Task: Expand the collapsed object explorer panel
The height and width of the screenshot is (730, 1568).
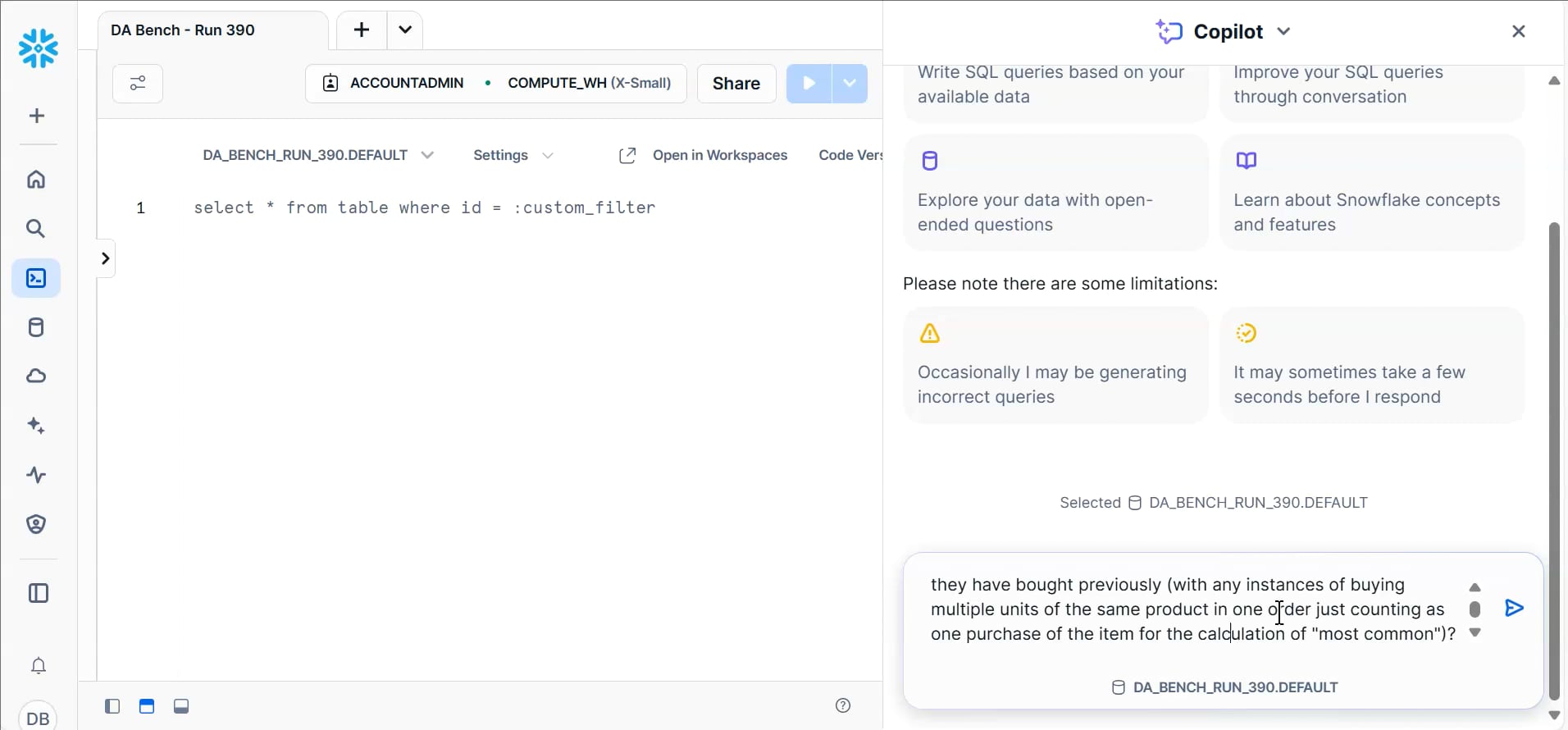Action: pos(105,258)
